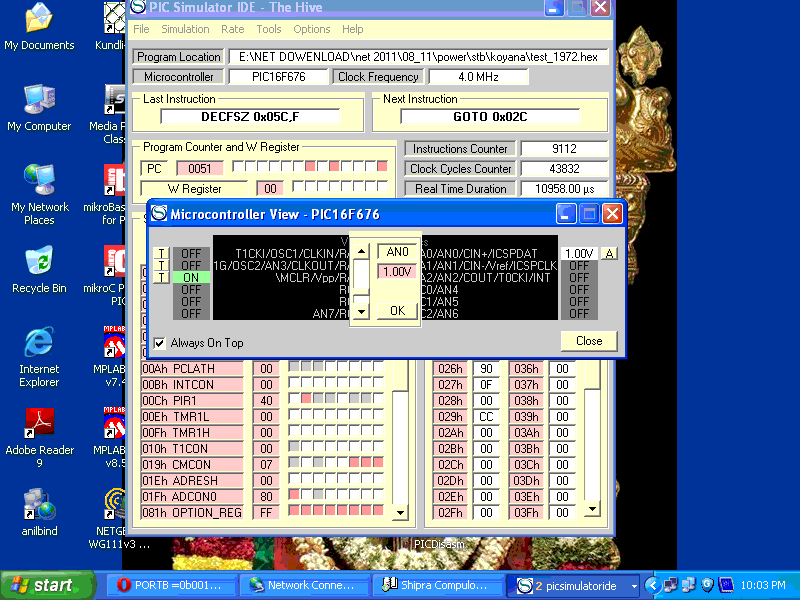
Task: Click the analog slider up arrow
Action: [x=361, y=251]
